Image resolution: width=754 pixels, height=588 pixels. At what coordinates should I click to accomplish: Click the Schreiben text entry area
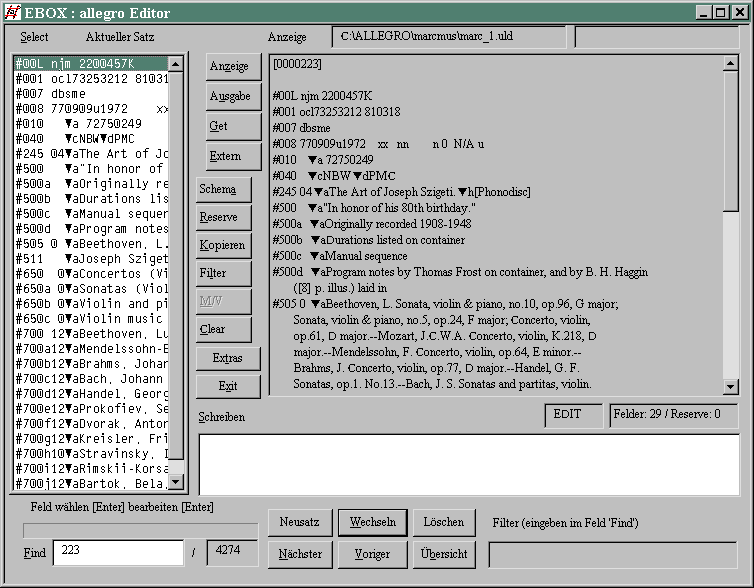pos(467,465)
